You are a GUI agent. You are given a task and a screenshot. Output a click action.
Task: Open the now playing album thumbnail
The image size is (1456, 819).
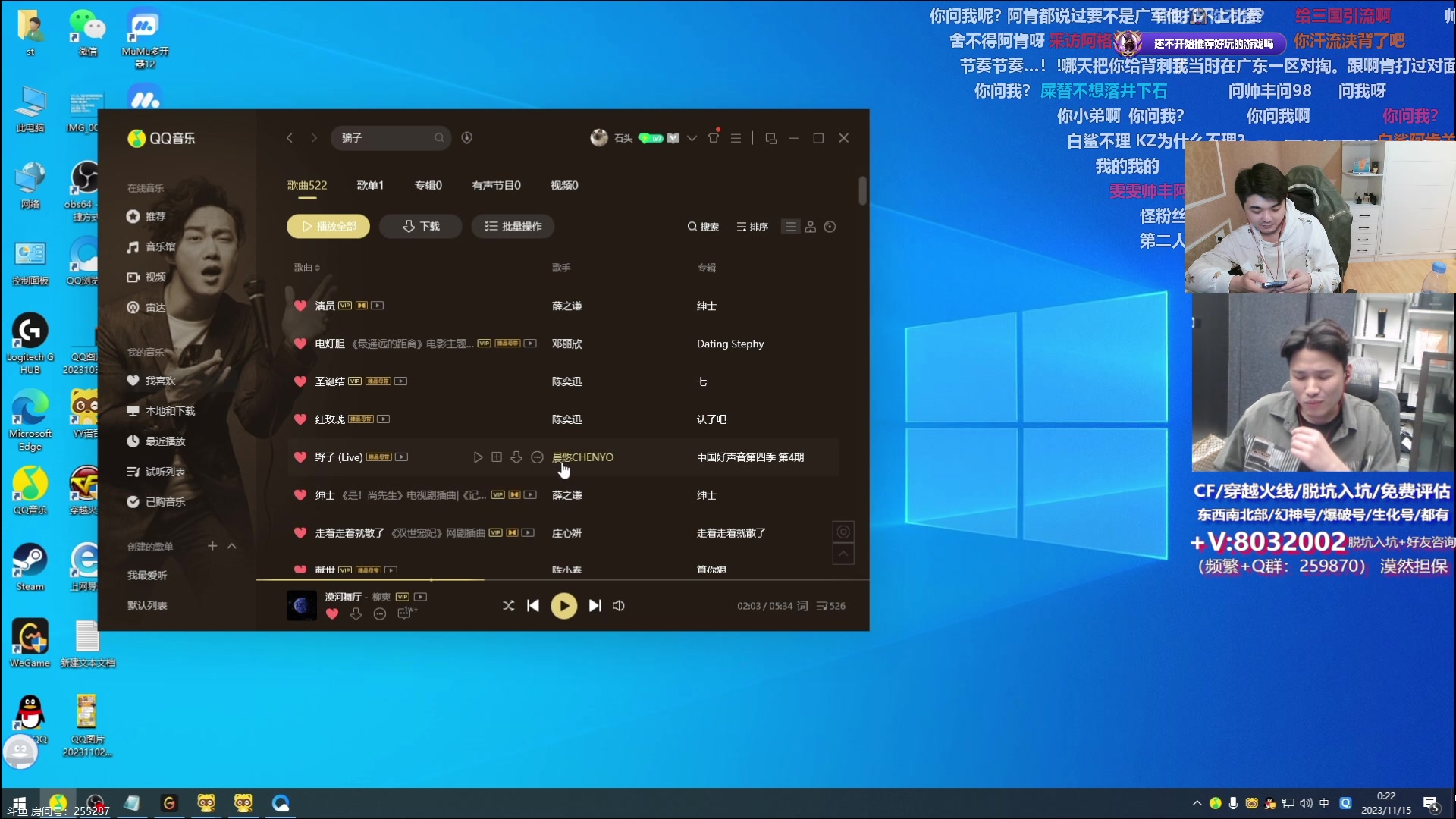click(x=301, y=605)
